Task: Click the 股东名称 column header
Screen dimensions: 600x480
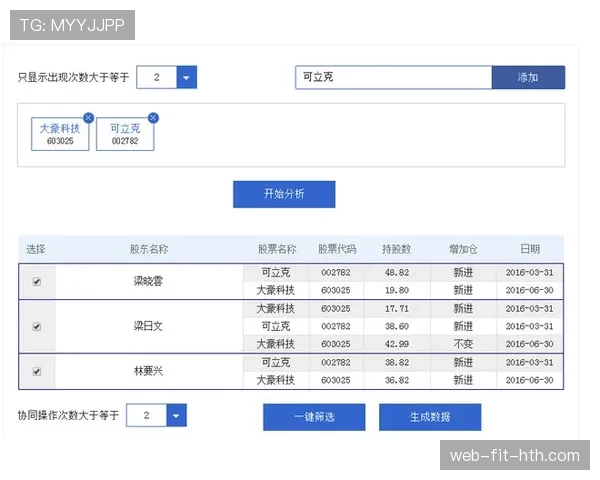Action: [149, 249]
